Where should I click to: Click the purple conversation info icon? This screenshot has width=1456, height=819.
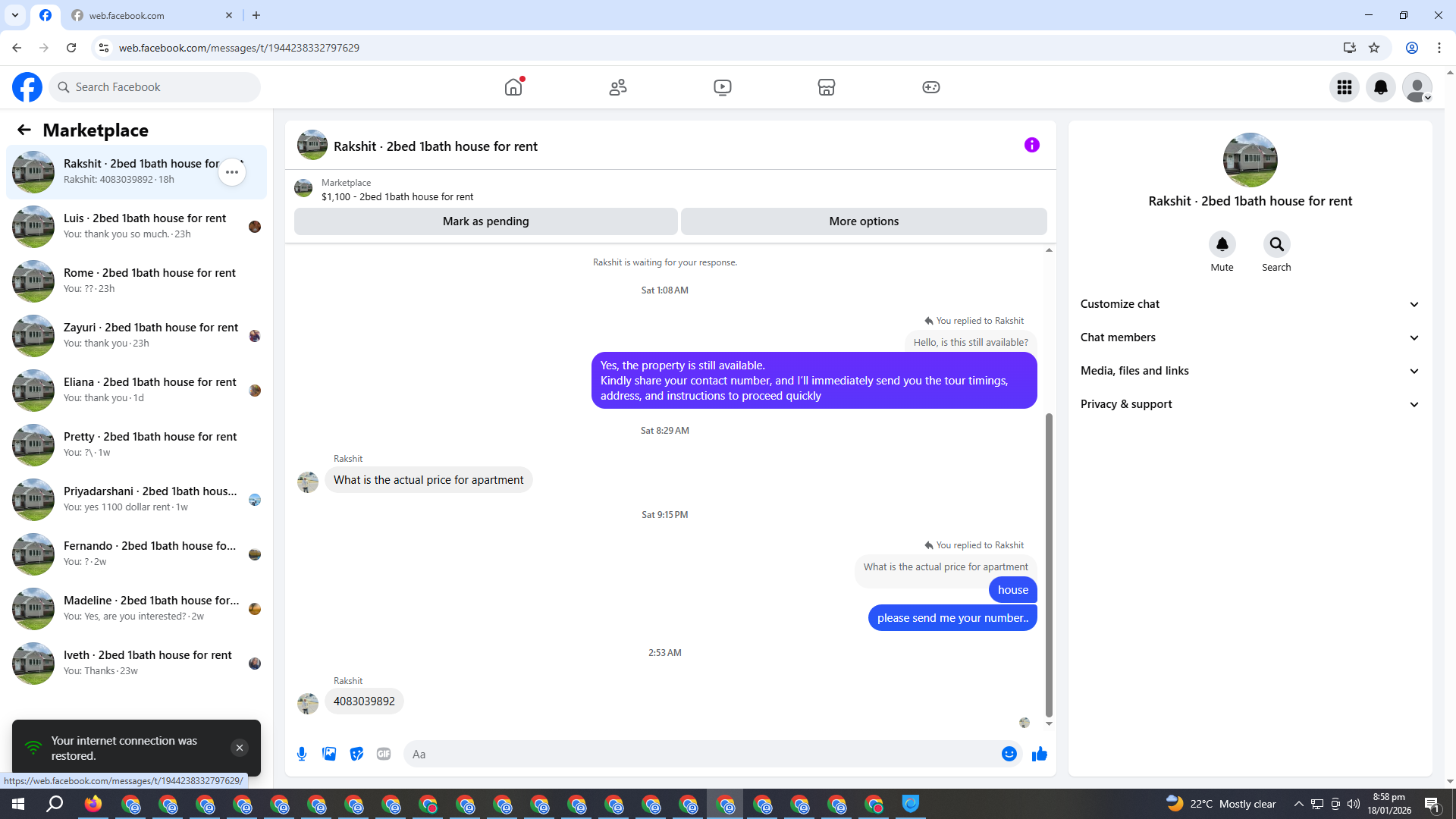click(x=1031, y=145)
